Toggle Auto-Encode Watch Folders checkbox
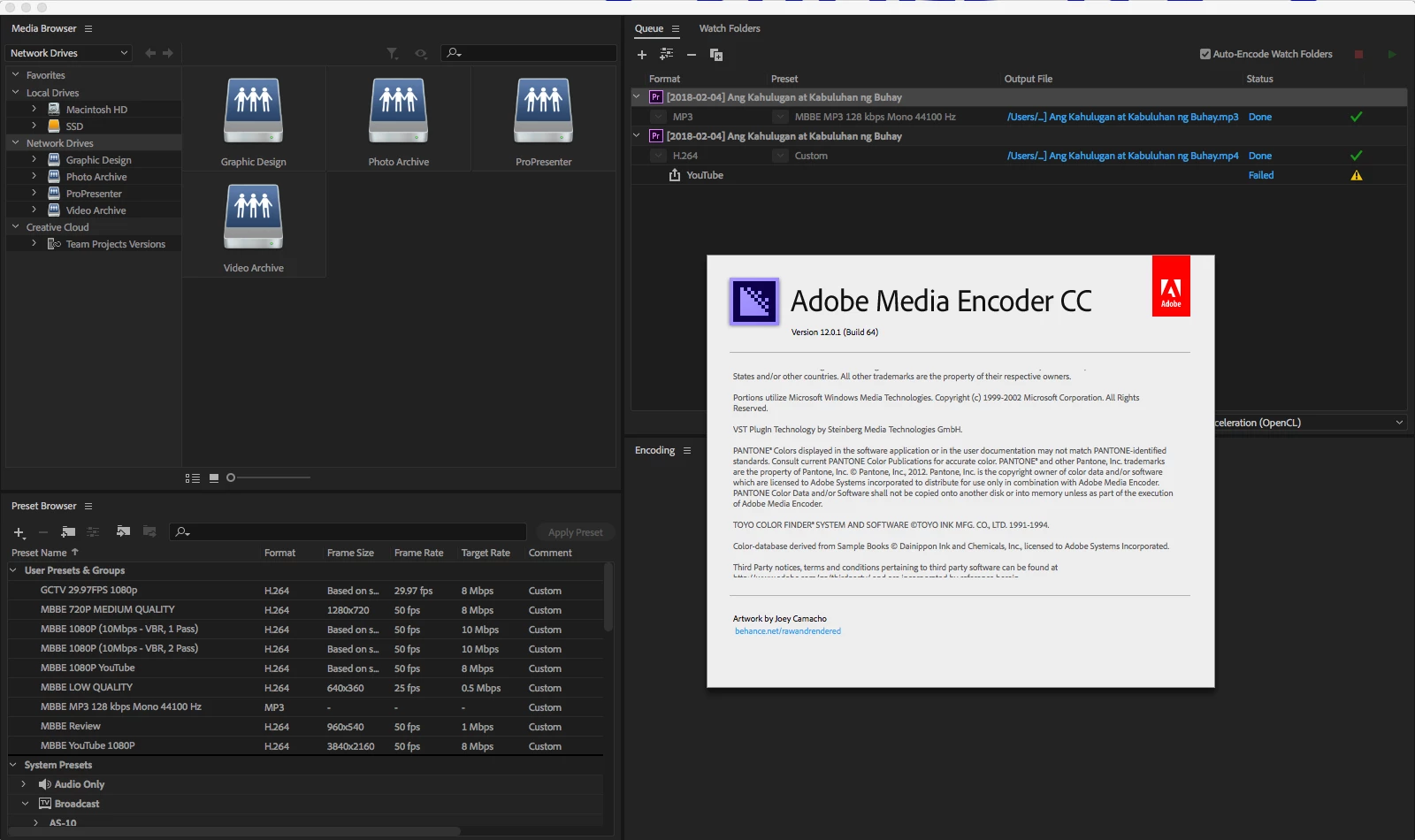Viewport: 1415px width, 840px height. [x=1205, y=54]
